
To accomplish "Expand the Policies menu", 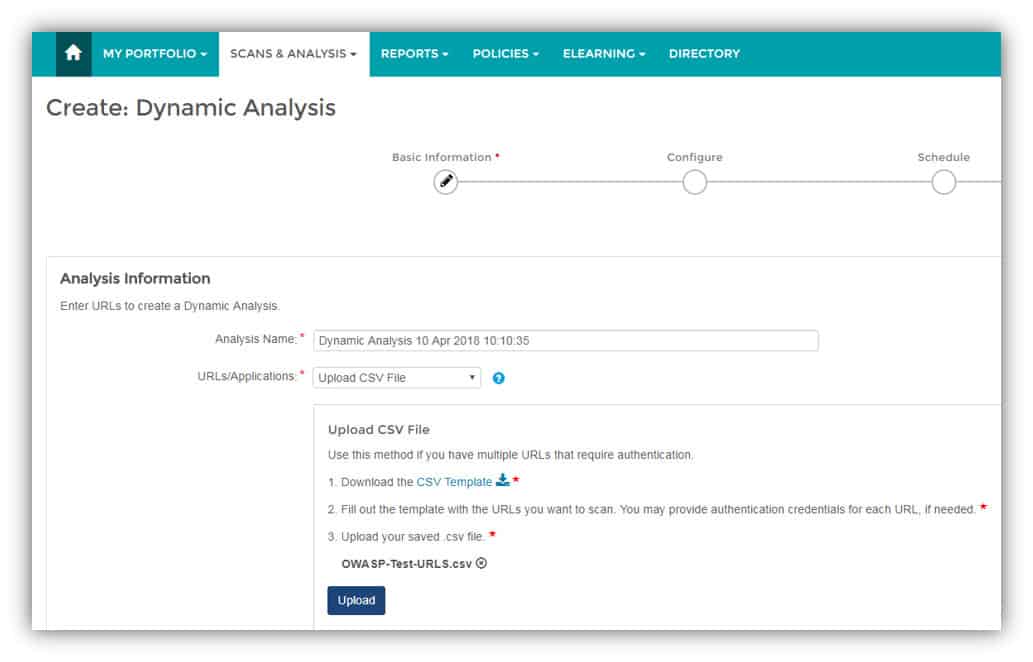I will [506, 53].
